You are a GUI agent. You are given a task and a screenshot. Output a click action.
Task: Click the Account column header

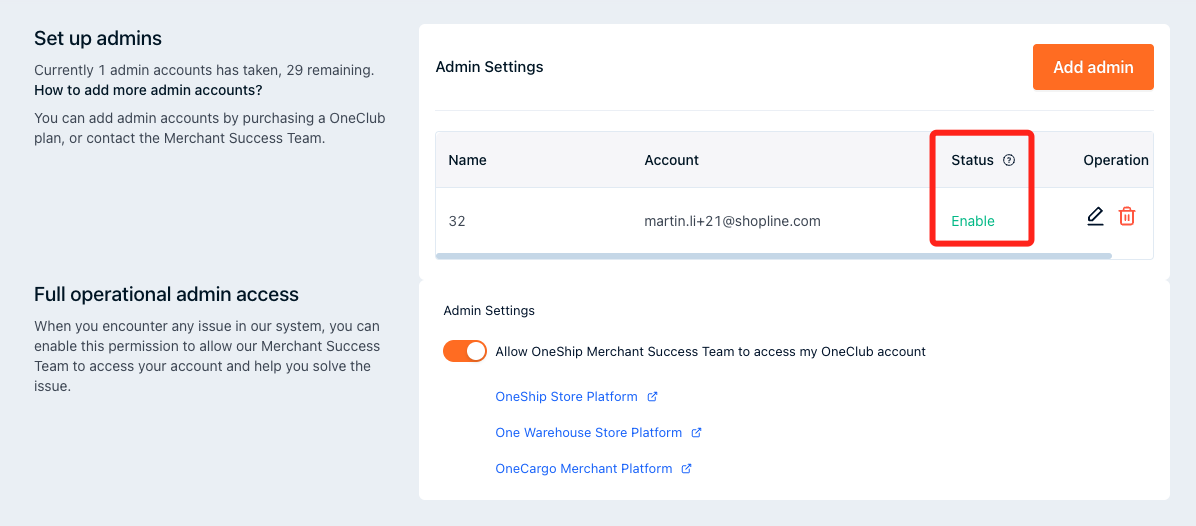point(671,160)
